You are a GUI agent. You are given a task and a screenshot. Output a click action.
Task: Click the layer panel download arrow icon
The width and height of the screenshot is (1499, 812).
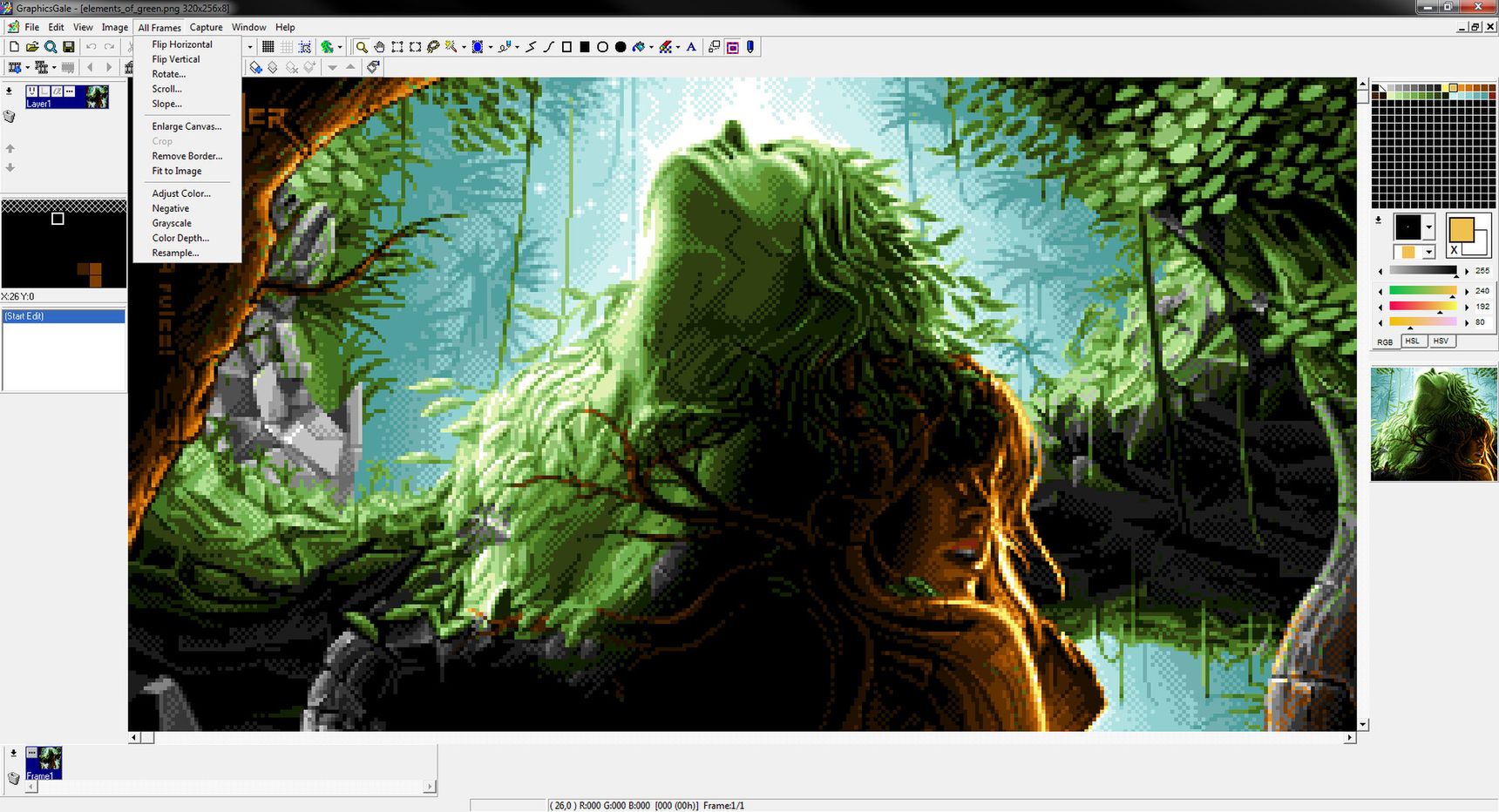point(9,91)
